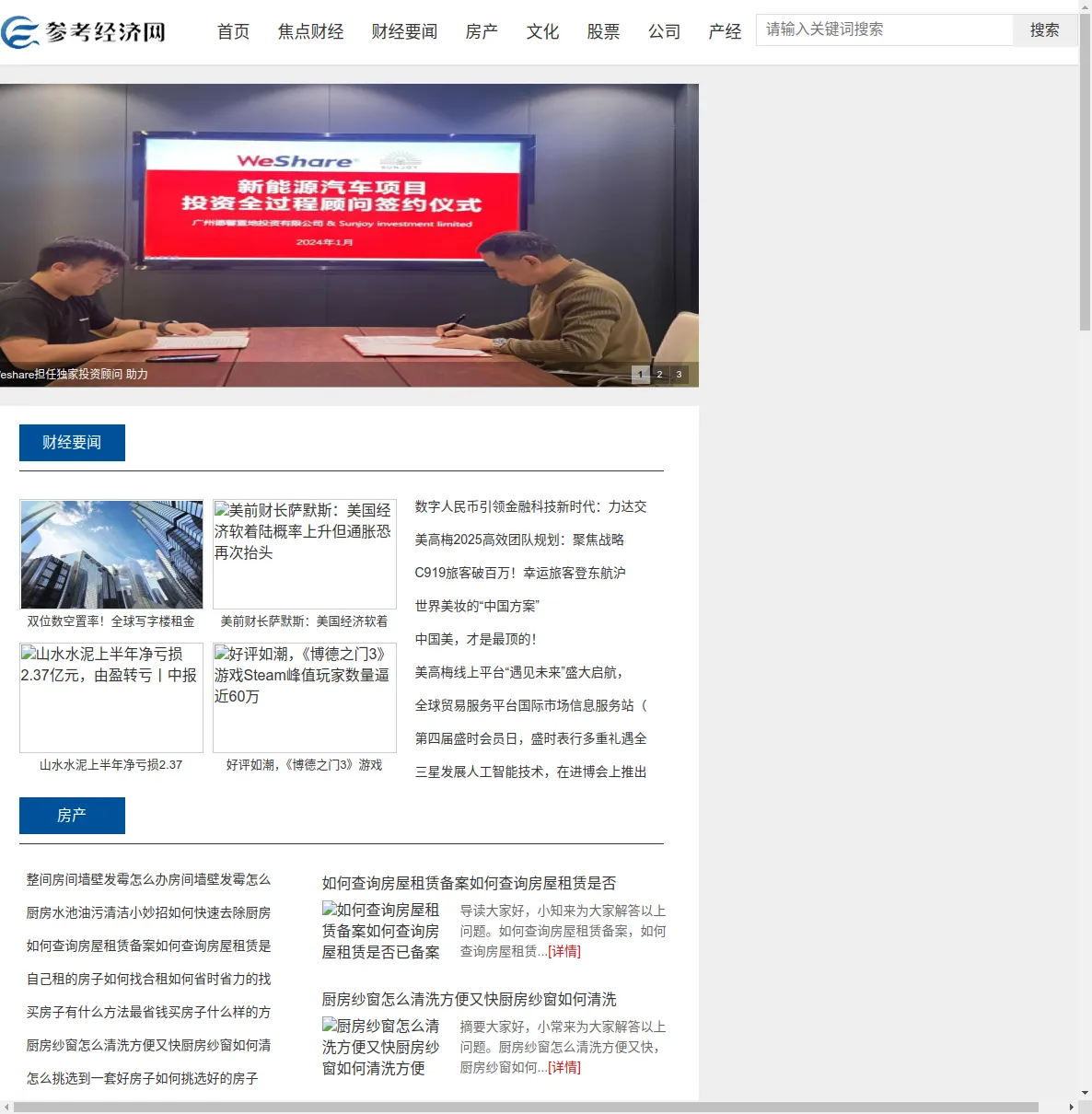Click the vertical scrollbar down arrow
Image resolution: width=1092 pixels, height=1114 pixels.
1085,1094
